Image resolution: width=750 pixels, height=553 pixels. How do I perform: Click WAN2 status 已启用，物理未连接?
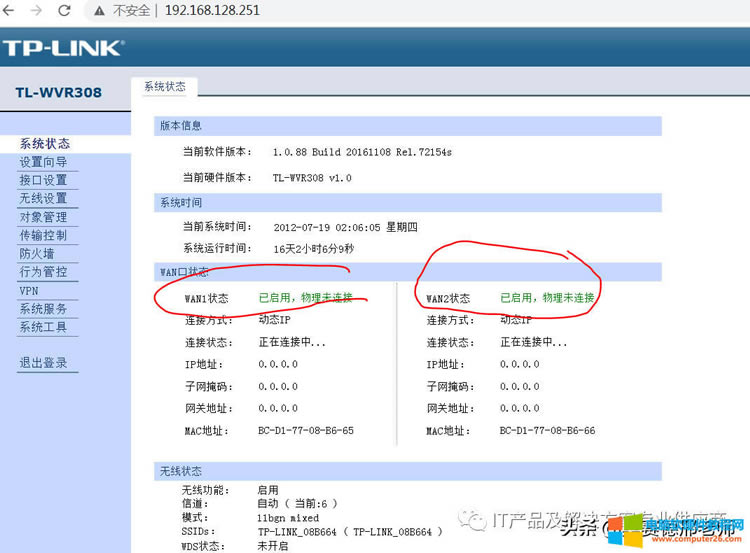tap(547, 298)
